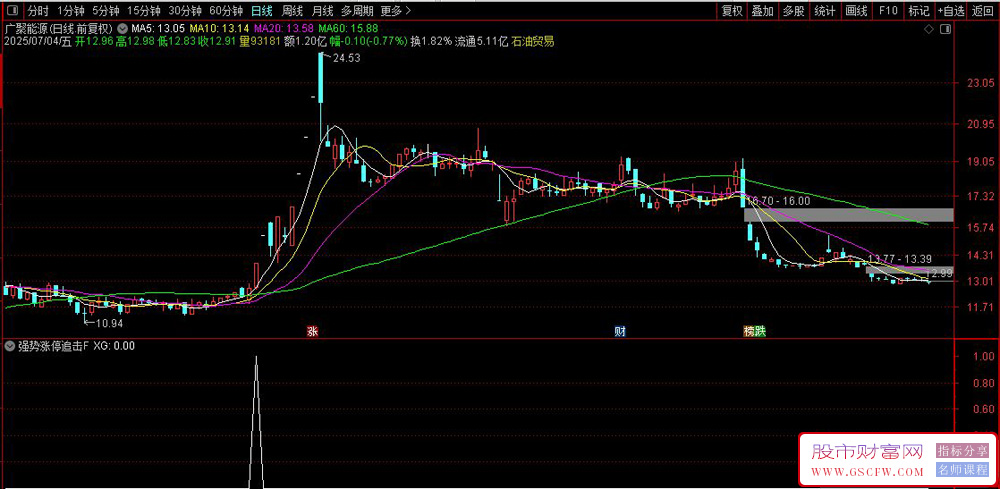Switch to 分时 chart tab
The height and width of the screenshot is (489, 1000).
[38, 11]
